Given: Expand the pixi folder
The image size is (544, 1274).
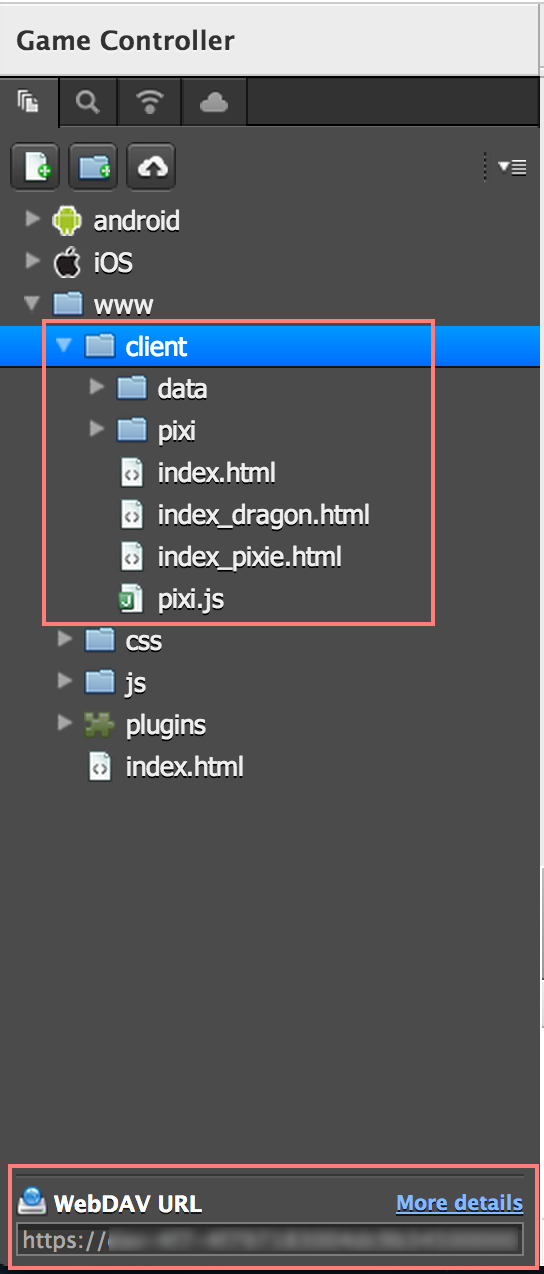Looking at the screenshot, I should pyautogui.click(x=97, y=429).
